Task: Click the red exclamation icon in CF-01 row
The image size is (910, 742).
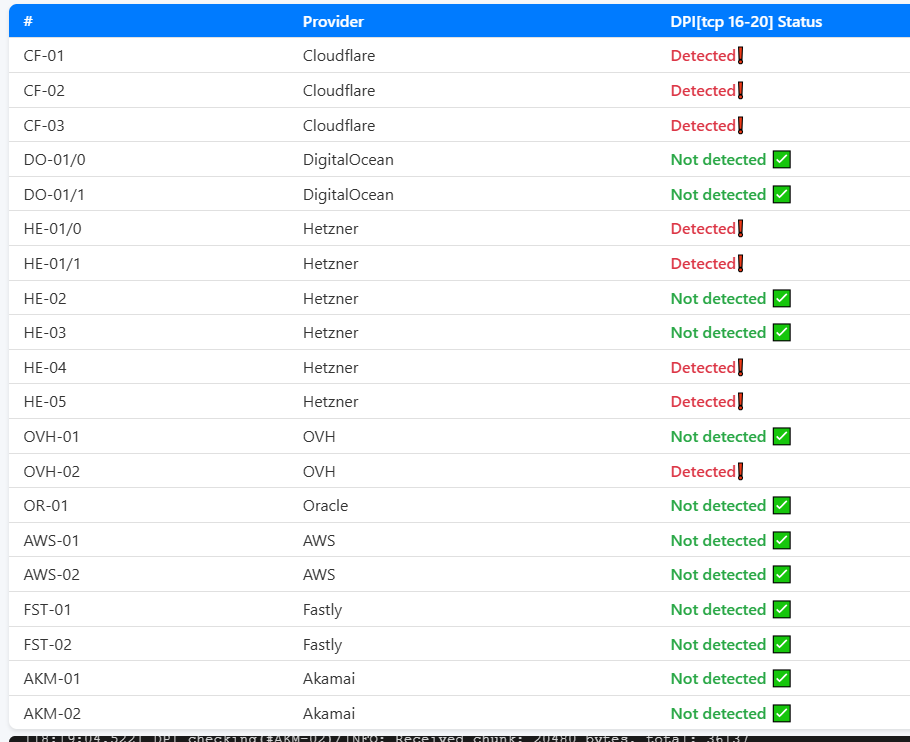Action: (x=741, y=55)
